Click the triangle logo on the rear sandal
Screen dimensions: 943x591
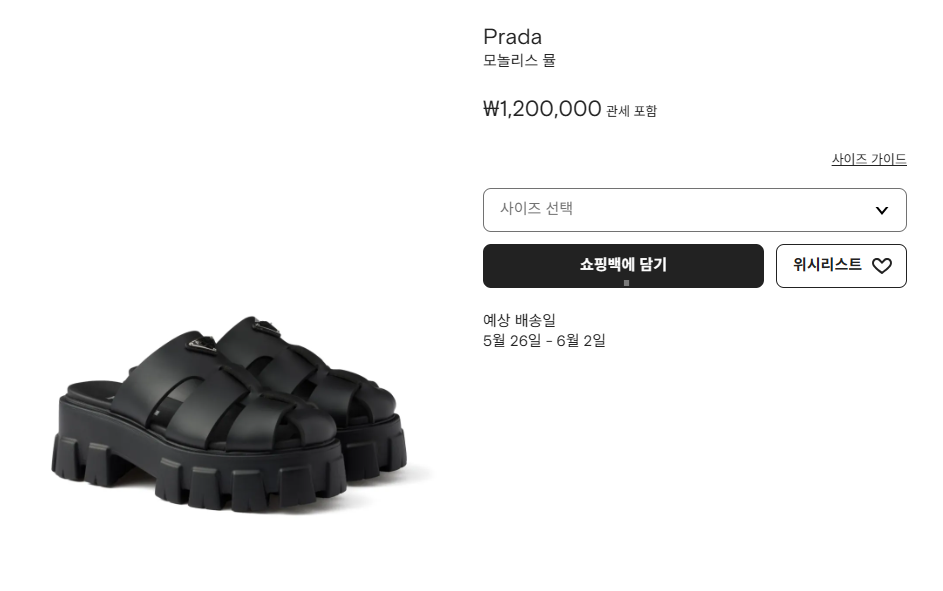point(266,328)
